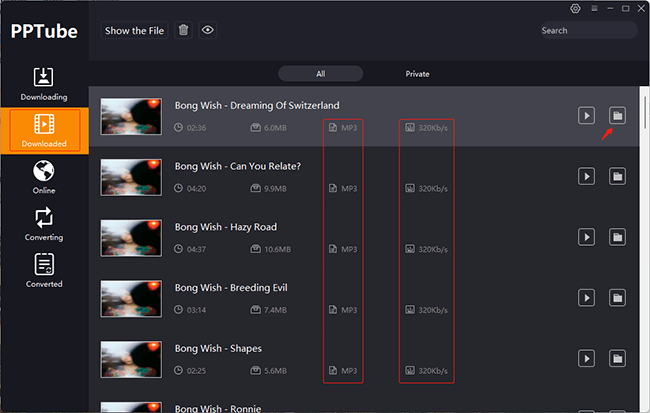
Task: Click title Bong Wish - Hazy Road
Action: (226, 227)
